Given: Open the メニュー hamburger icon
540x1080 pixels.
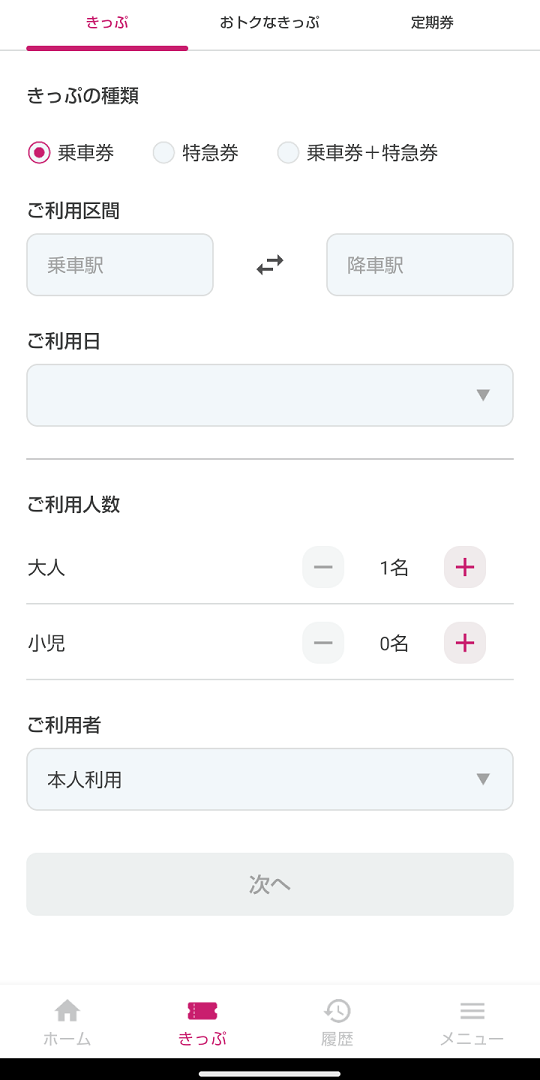Looking at the screenshot, I should point(472,1010).
